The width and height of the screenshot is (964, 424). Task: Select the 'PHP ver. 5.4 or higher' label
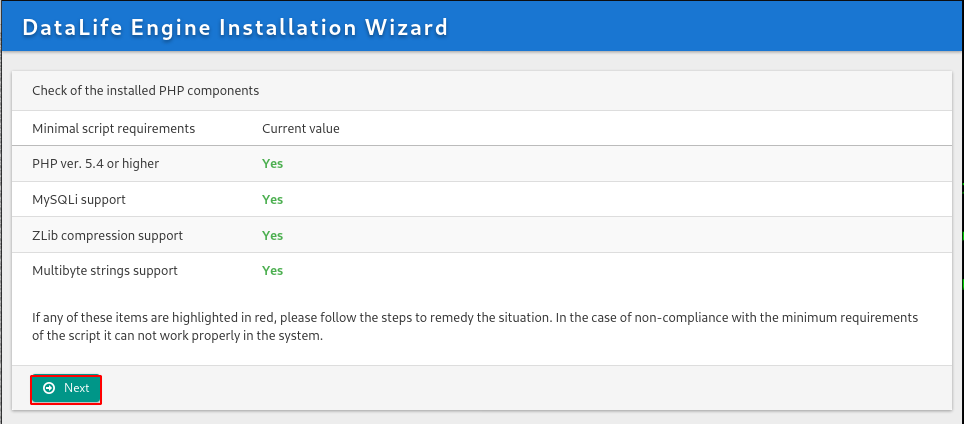pyautogui.click(x=95, y=164)
